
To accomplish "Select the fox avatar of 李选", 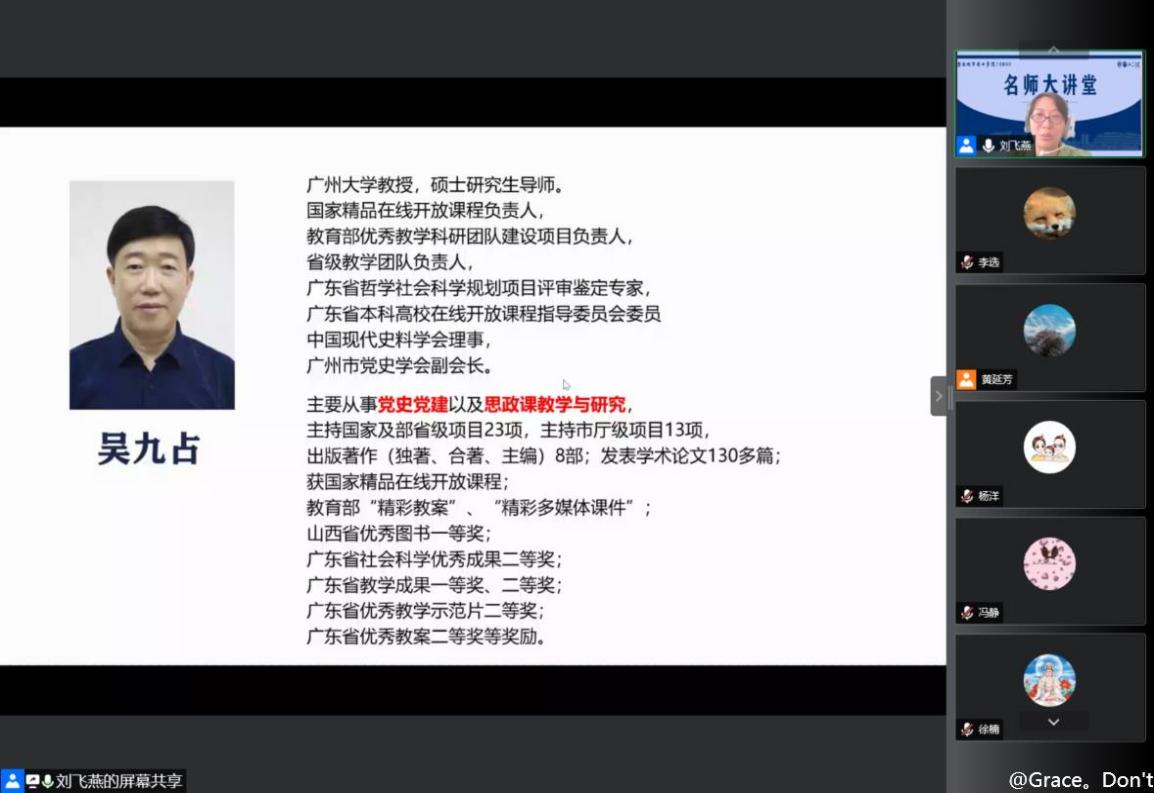I will (1049, 213).
